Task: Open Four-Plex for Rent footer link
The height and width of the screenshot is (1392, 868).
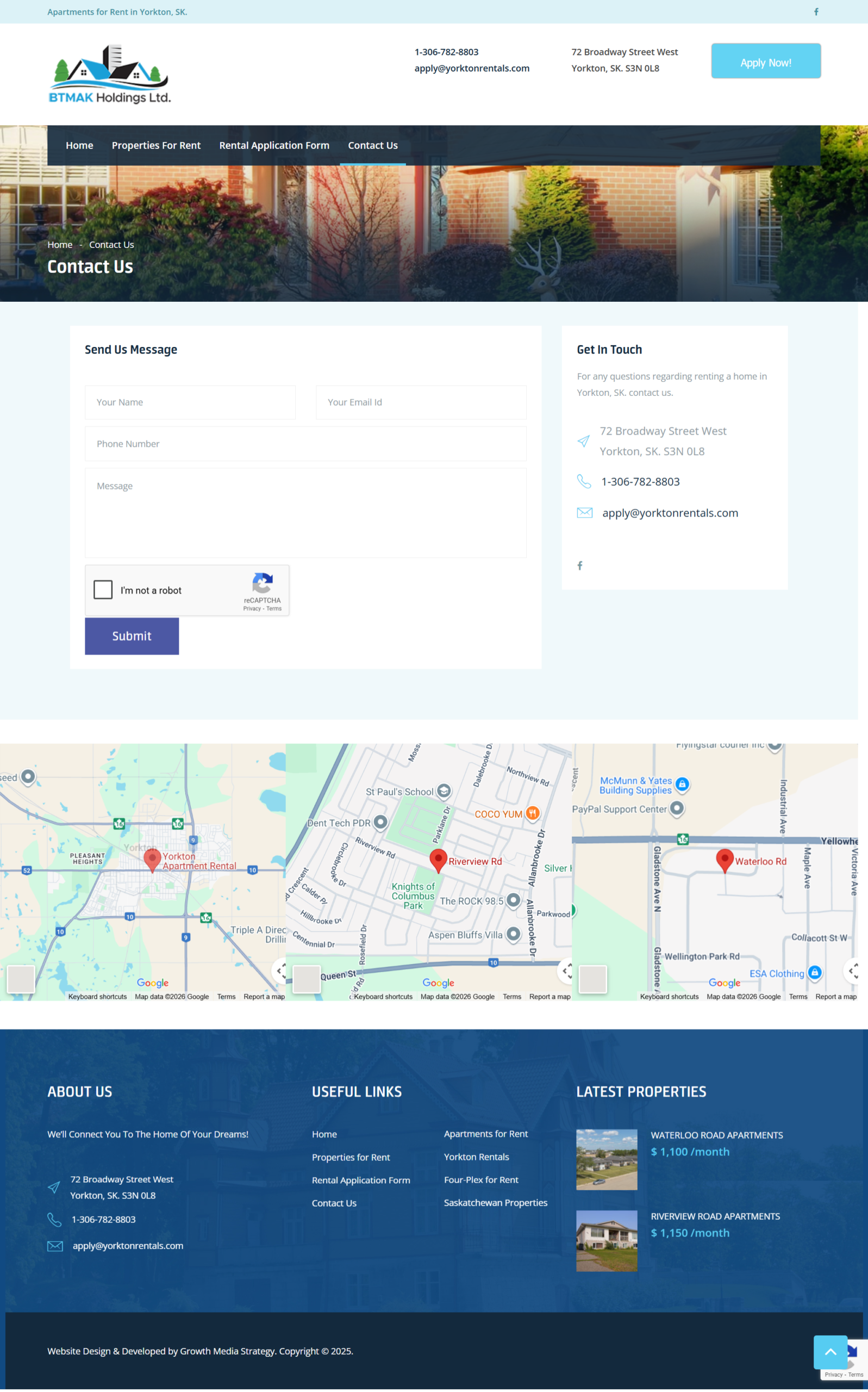Action: coord(480,1179)
